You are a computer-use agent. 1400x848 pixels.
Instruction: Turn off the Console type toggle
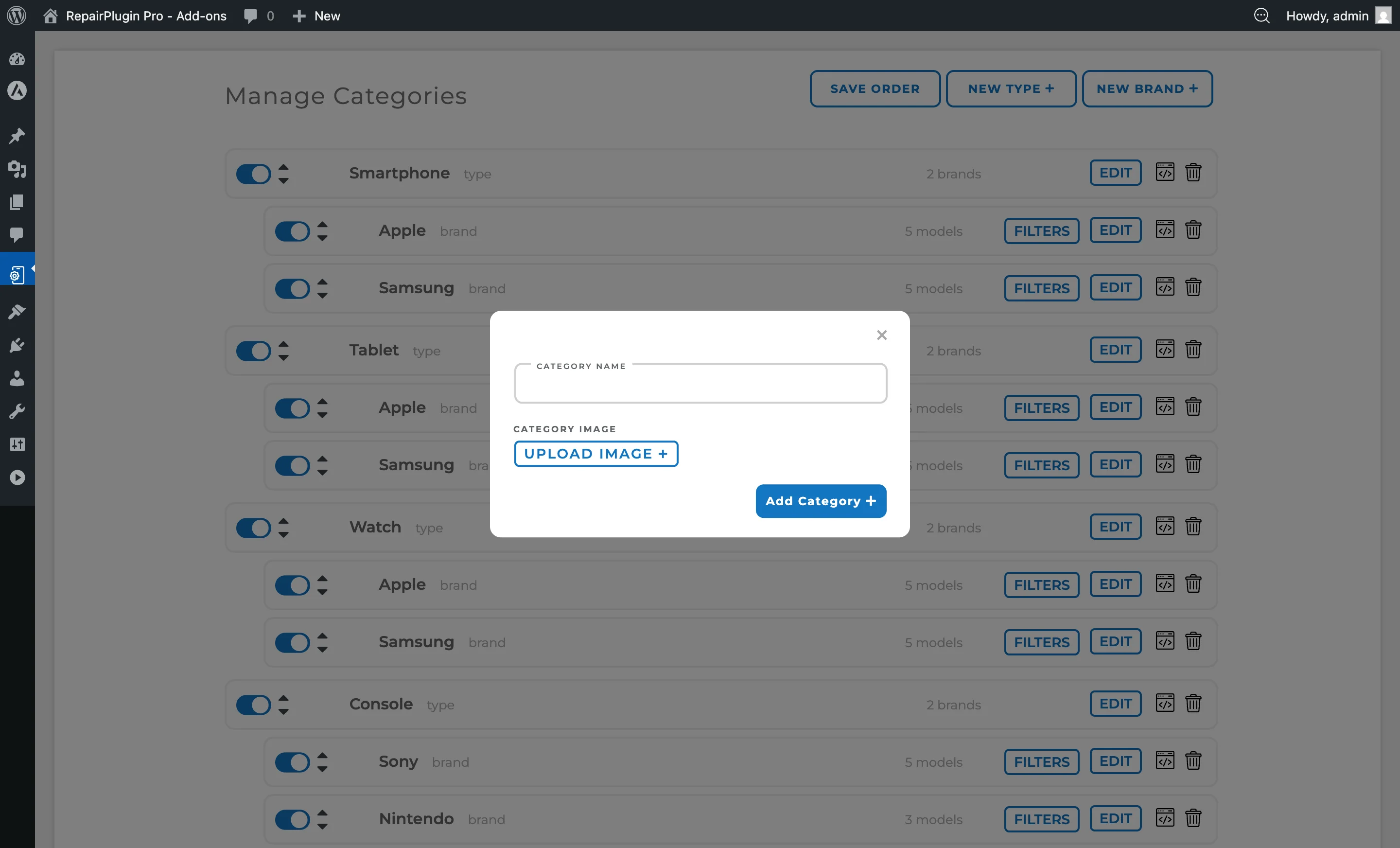(253, 705)
